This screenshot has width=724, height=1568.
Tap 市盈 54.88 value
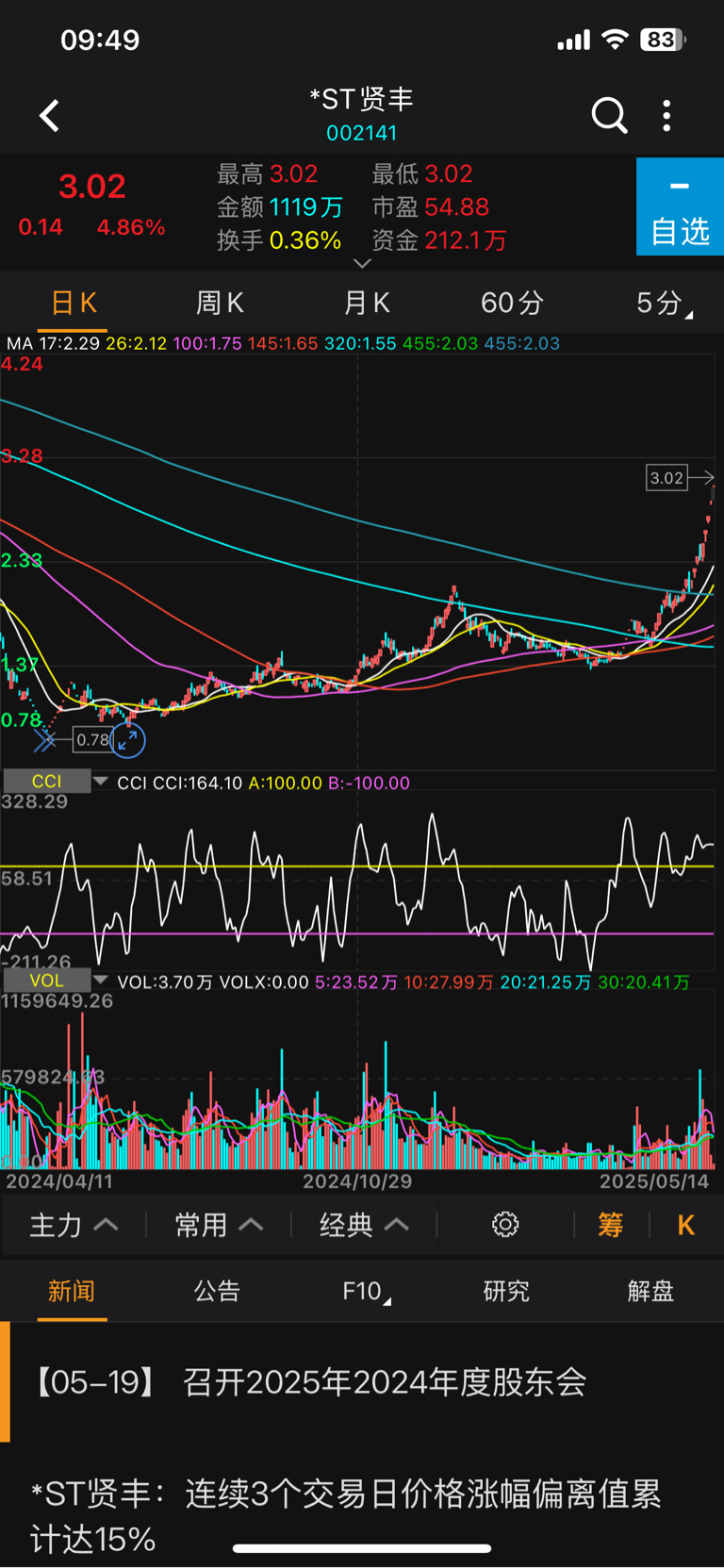coord(431,207)
